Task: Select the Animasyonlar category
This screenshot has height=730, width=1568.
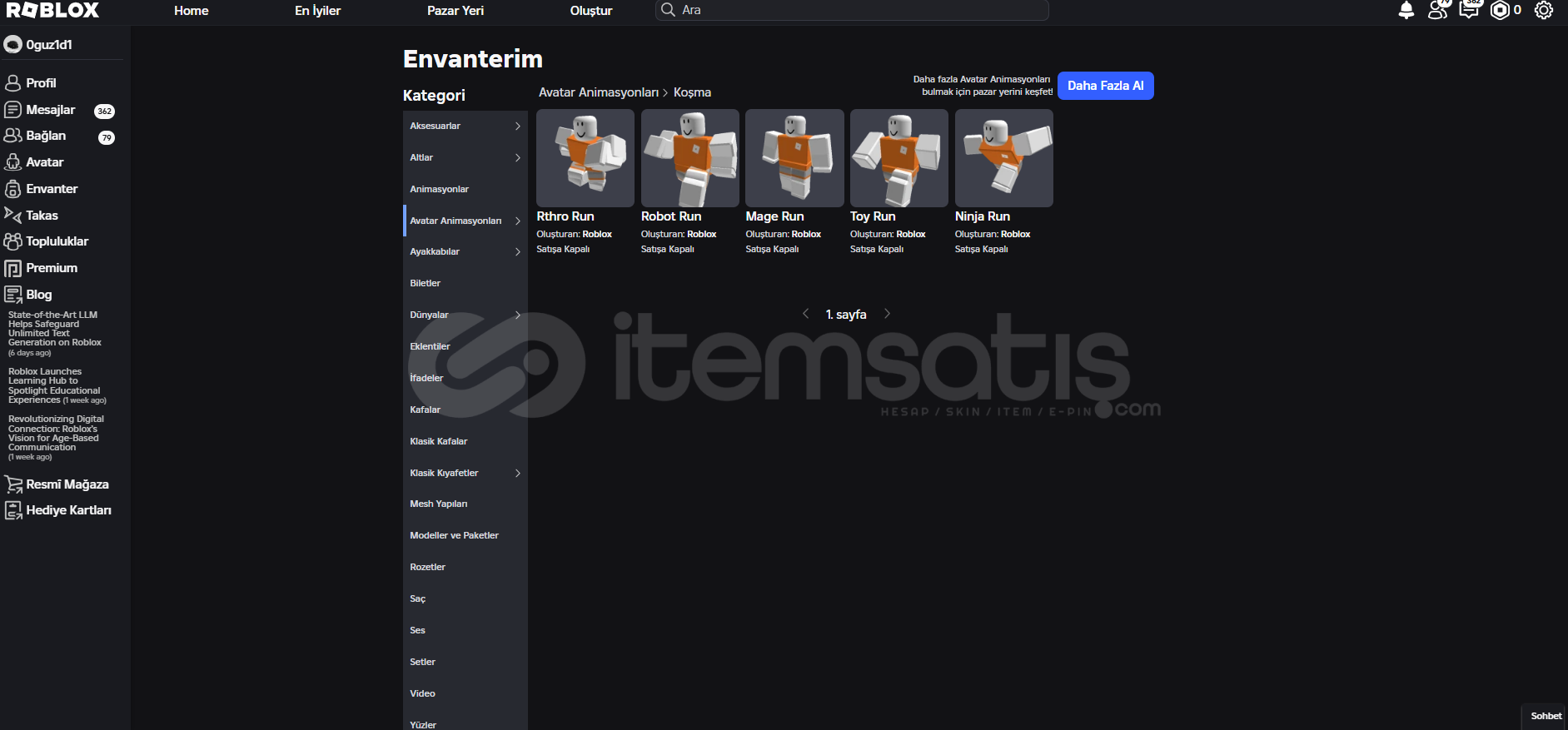Action: [465, 189]
